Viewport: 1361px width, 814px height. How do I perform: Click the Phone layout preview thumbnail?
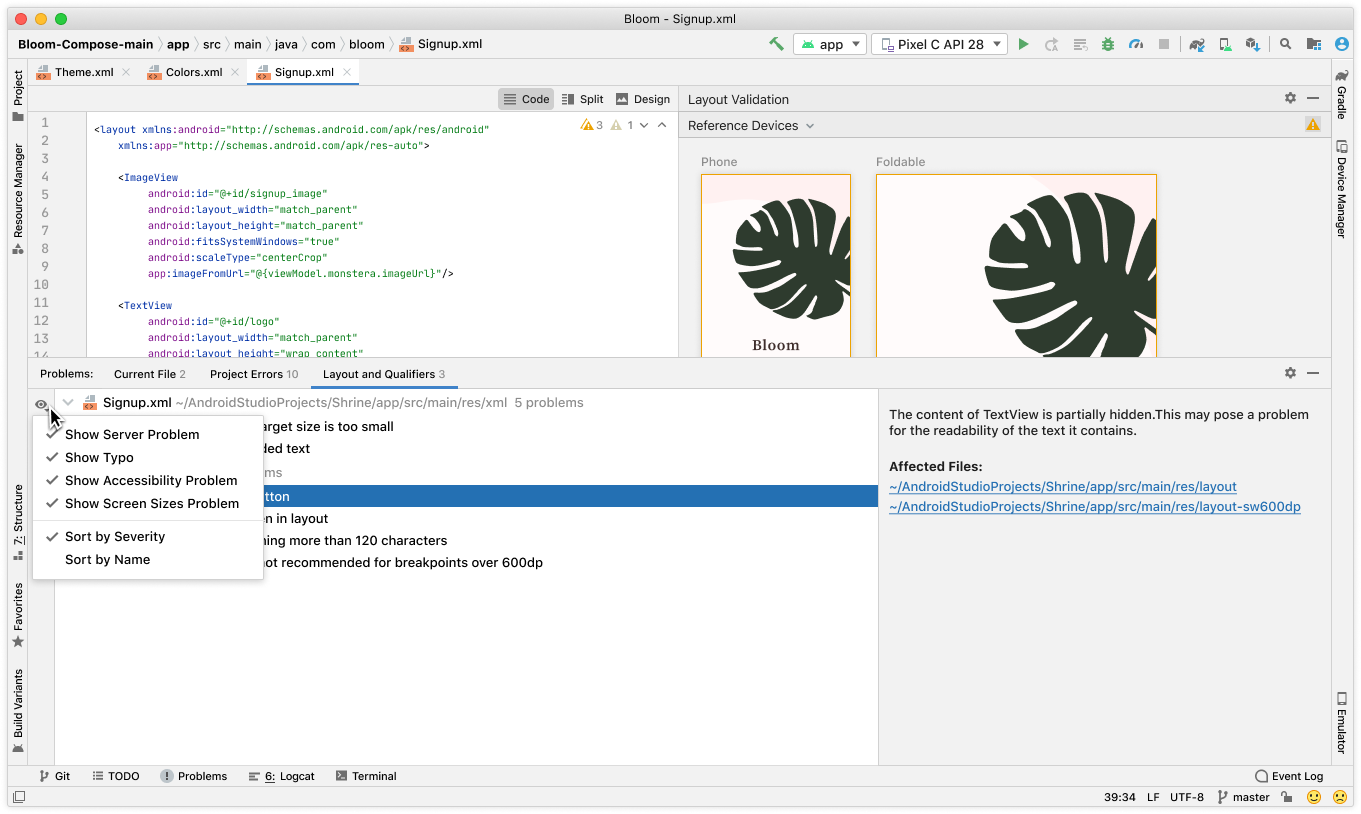point(776,265)
